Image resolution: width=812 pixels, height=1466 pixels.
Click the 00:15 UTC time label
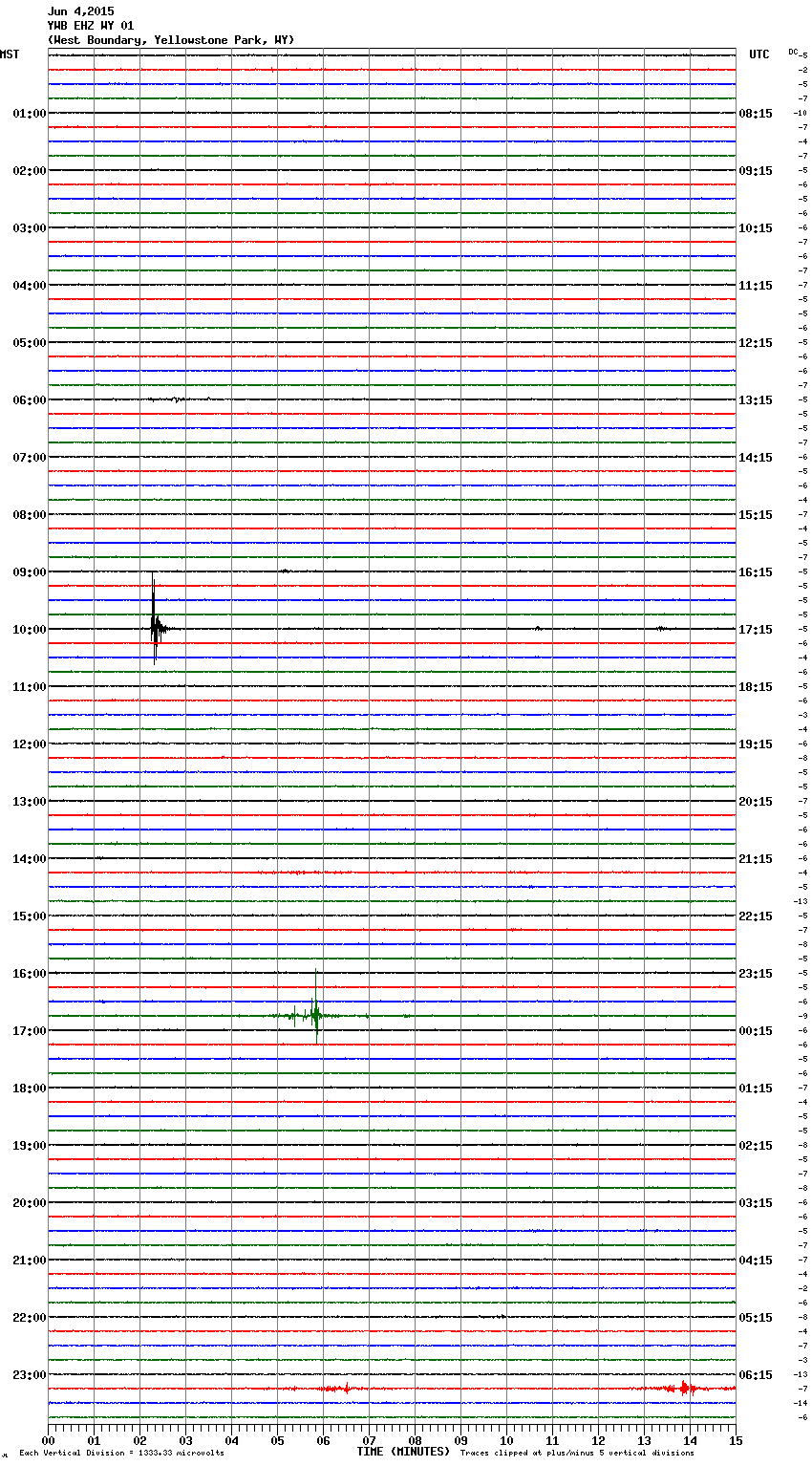756,1031
